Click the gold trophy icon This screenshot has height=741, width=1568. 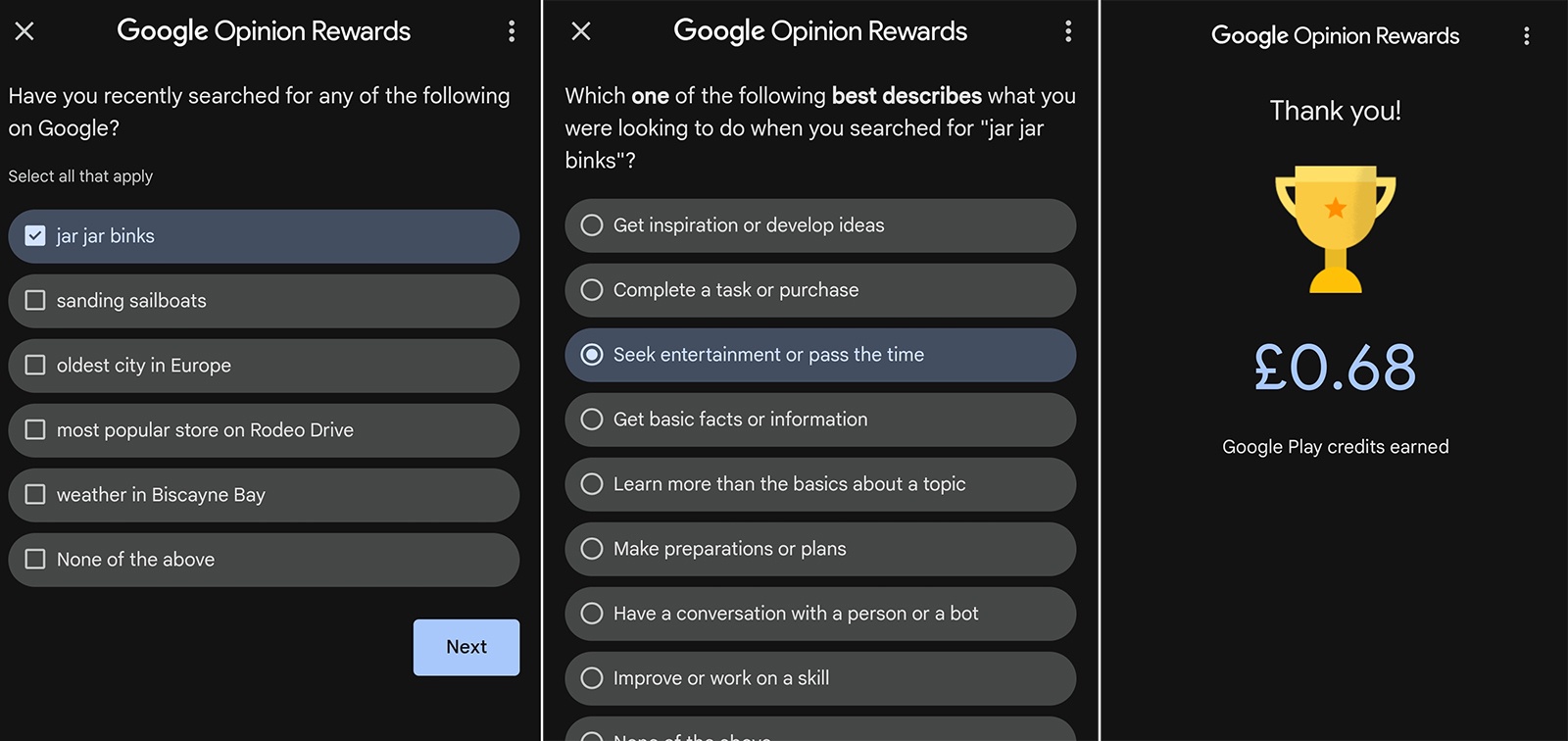1335,228
